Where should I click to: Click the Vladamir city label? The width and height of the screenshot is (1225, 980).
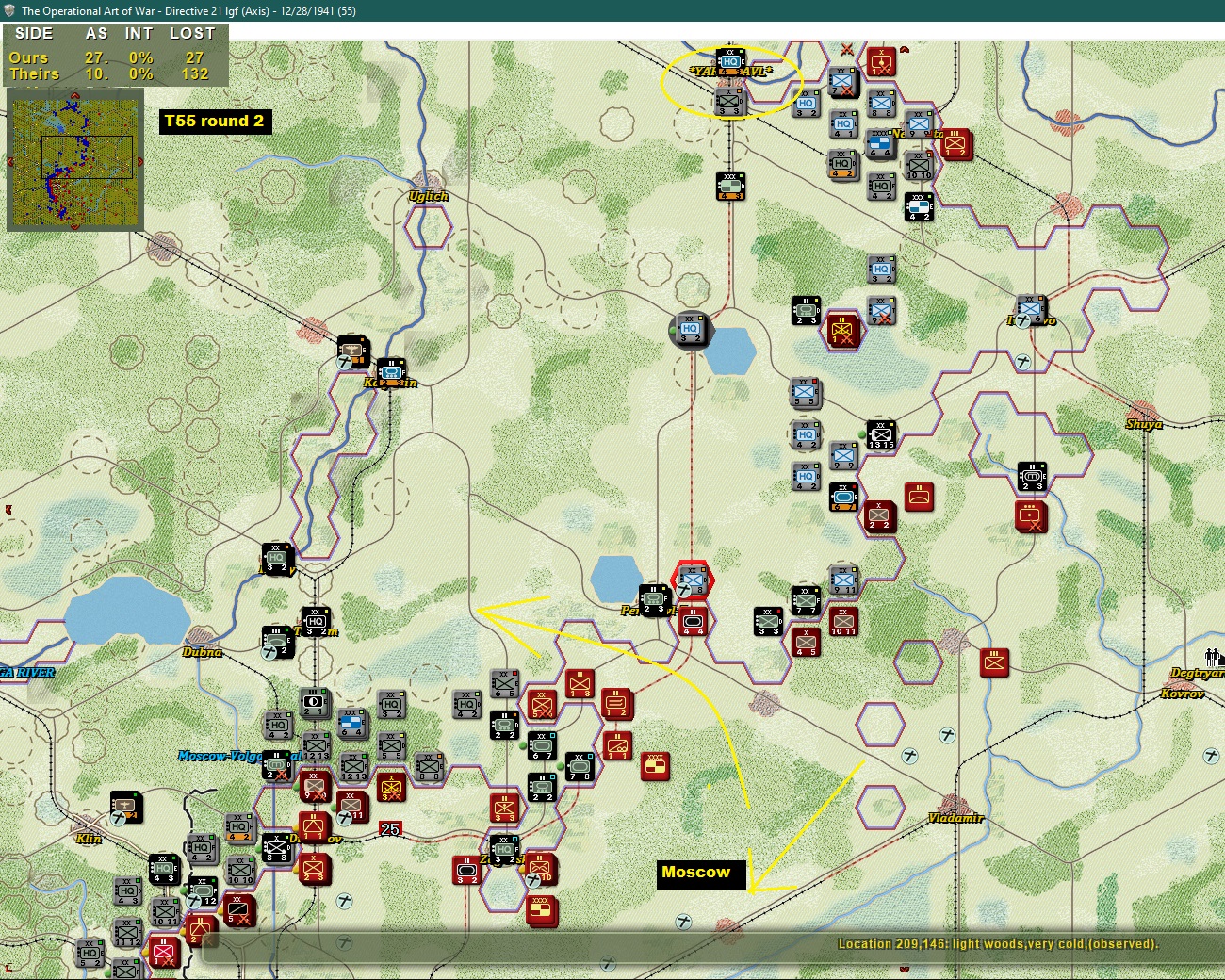pos(955,818)
